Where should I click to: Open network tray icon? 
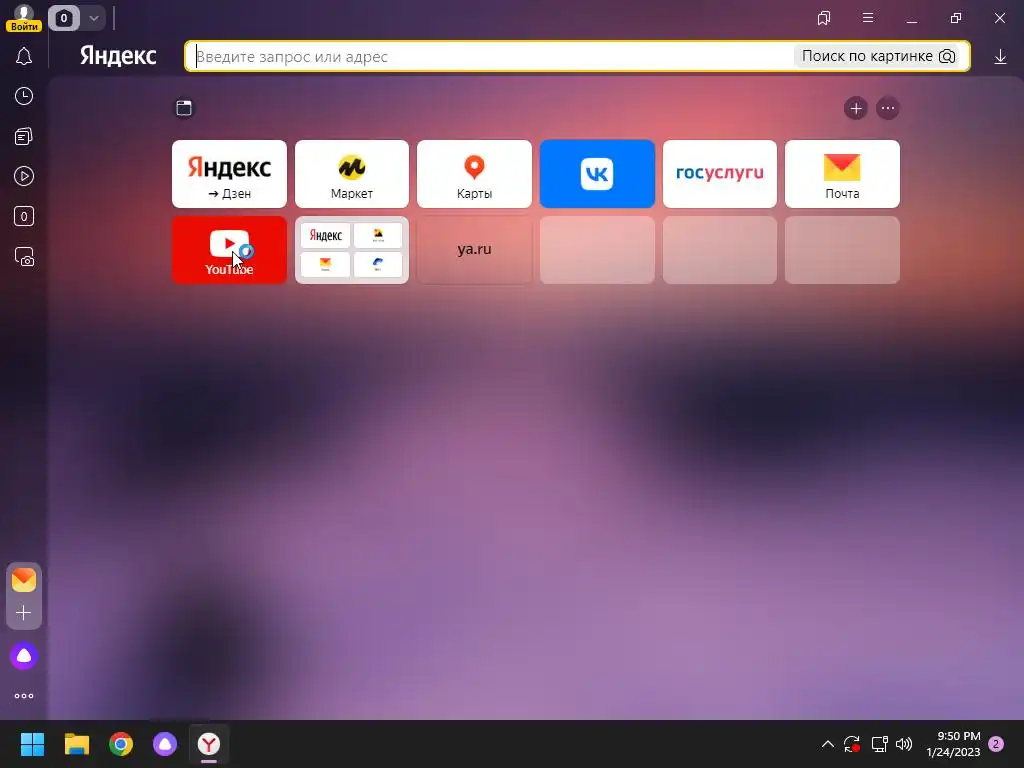(879, 744)
